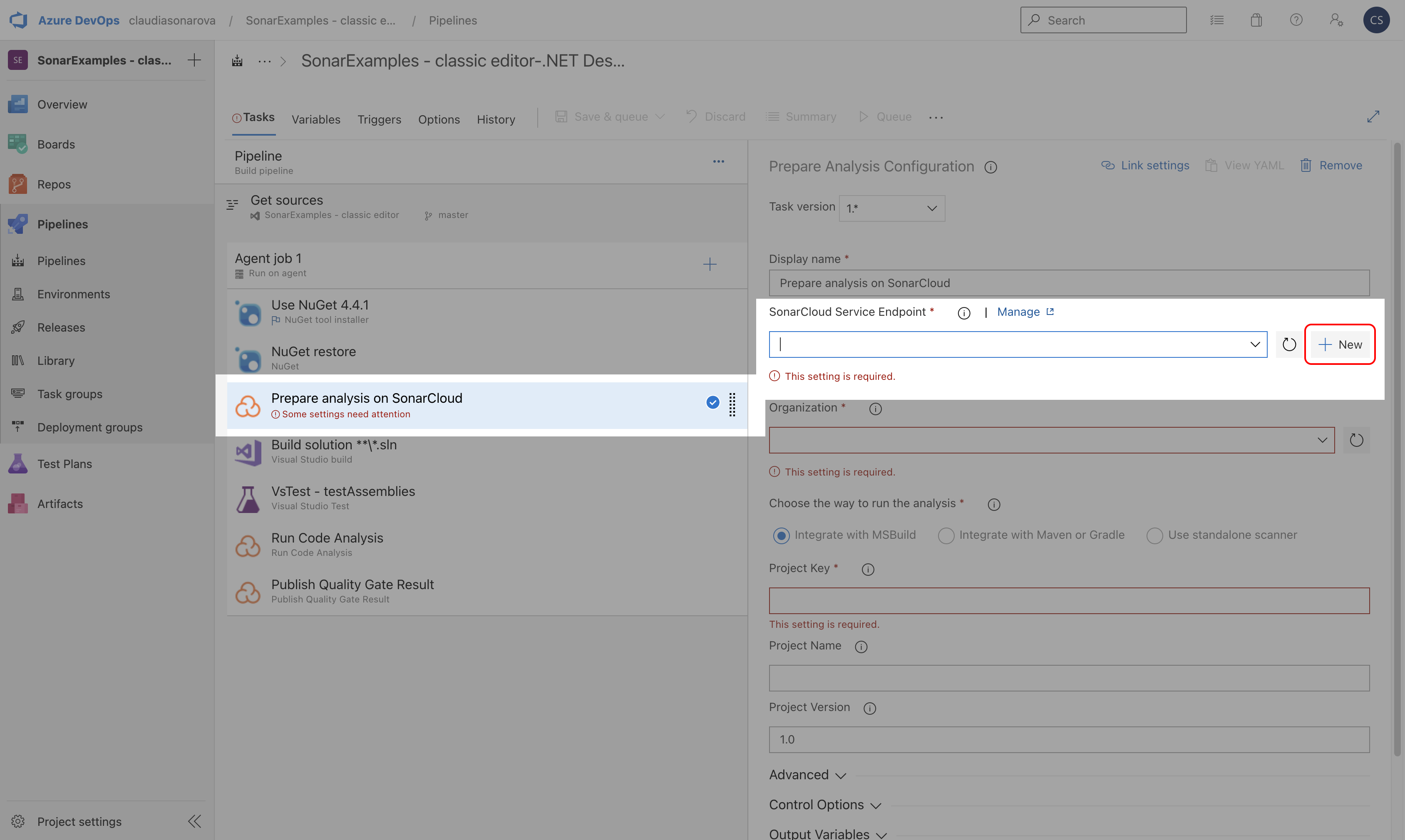Refresh the SonarCloud Service Endpoint list
This screenshot has height=840, width=1405.
click(1289, 345)
